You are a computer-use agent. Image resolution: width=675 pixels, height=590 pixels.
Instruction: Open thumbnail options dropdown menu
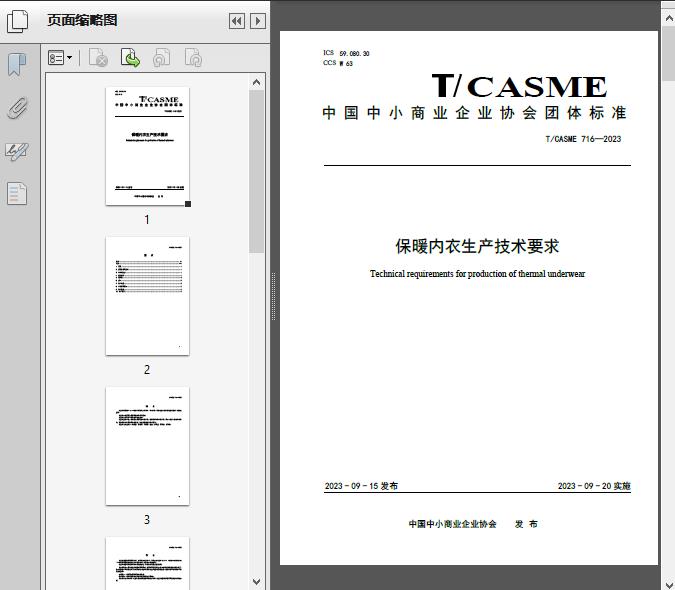[60, 59]
